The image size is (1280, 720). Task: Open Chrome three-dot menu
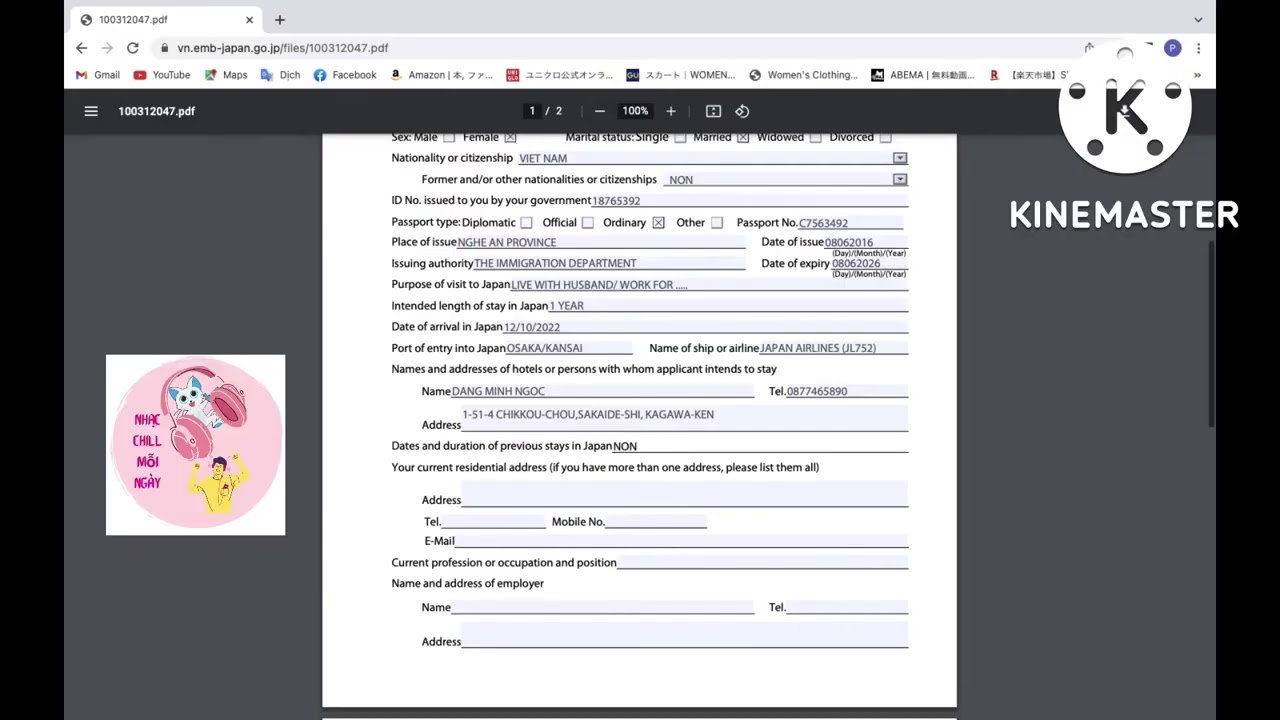tap(1198, 48)
